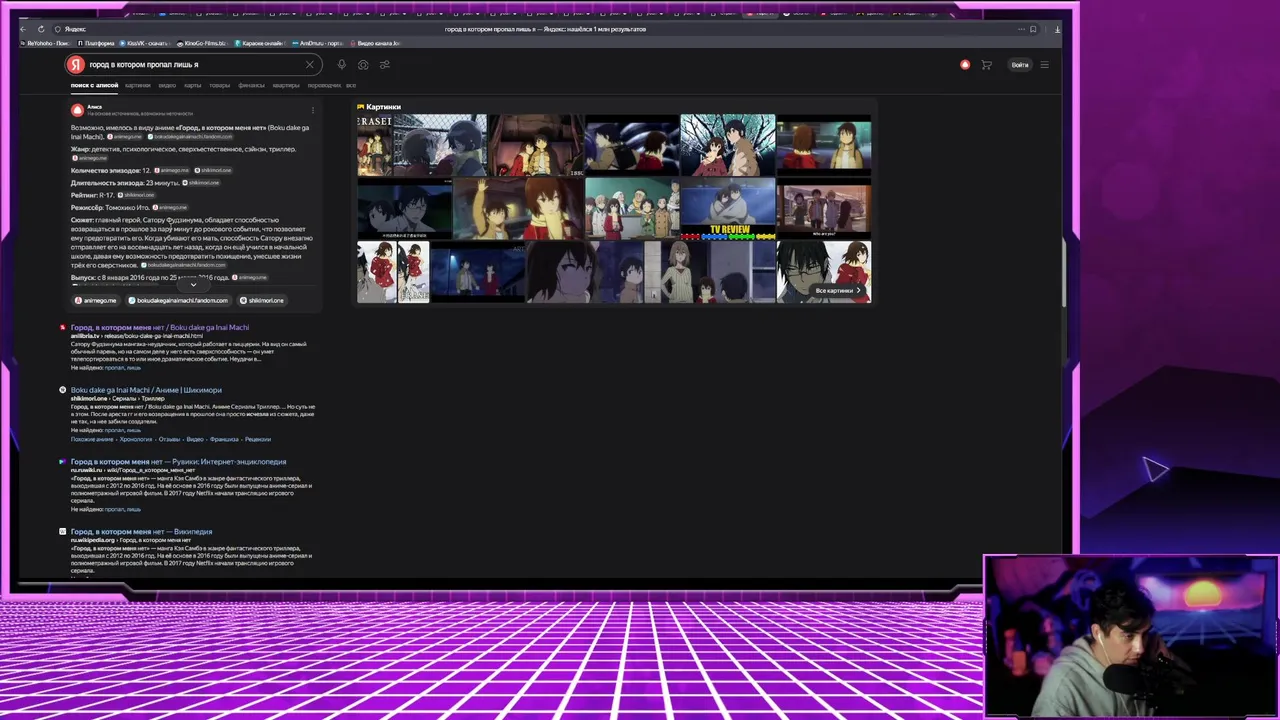Open 'Рецензии' sitelink under Shikimori result

click(x=258, y=439)
